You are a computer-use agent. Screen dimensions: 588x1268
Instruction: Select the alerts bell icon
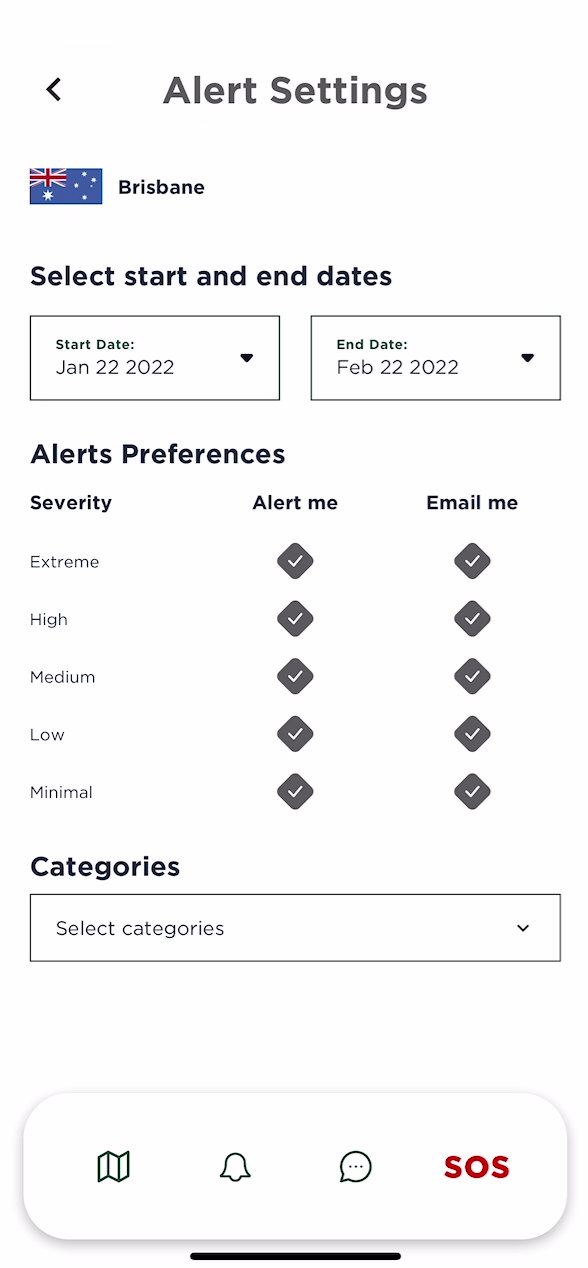tap(235, 1166)
